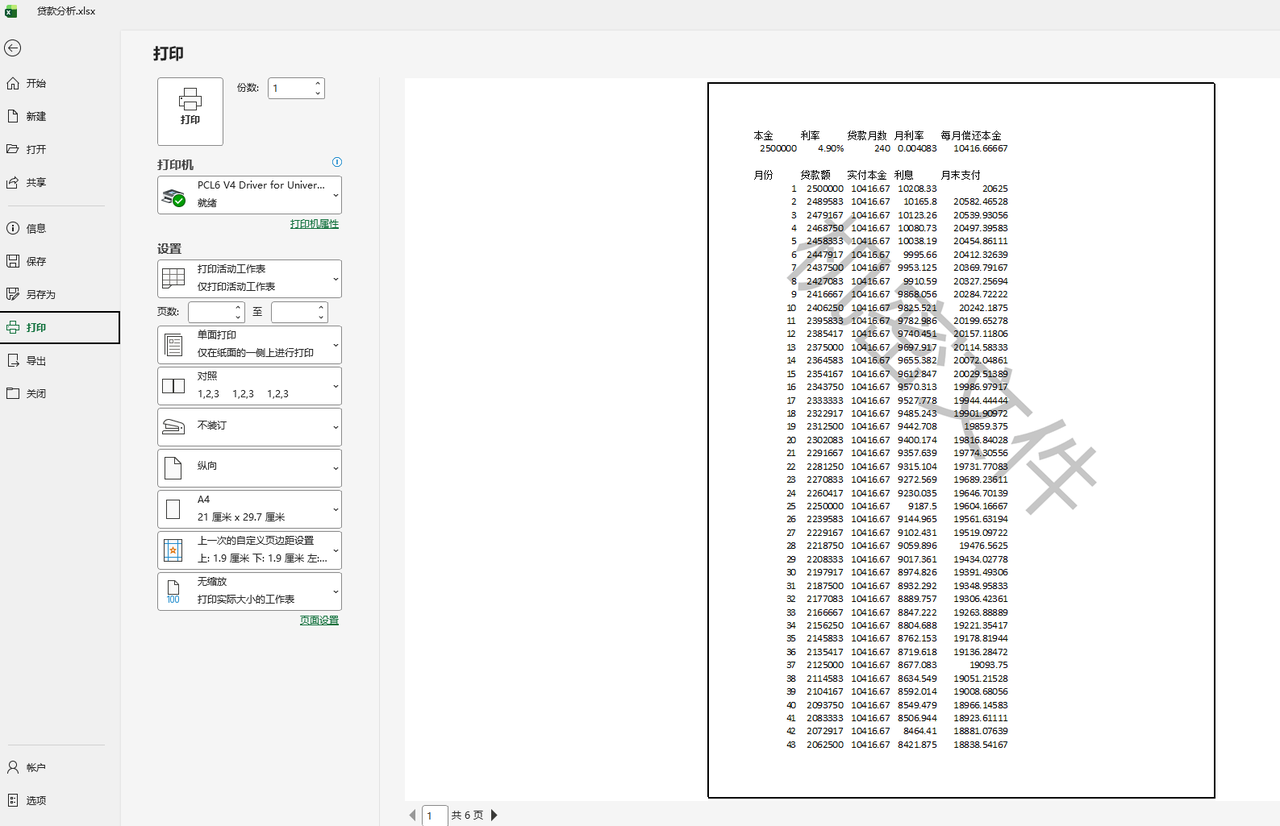Expand the printer selection dropdown
Viewport: 1280px width, 826px height.
(249, 194)
